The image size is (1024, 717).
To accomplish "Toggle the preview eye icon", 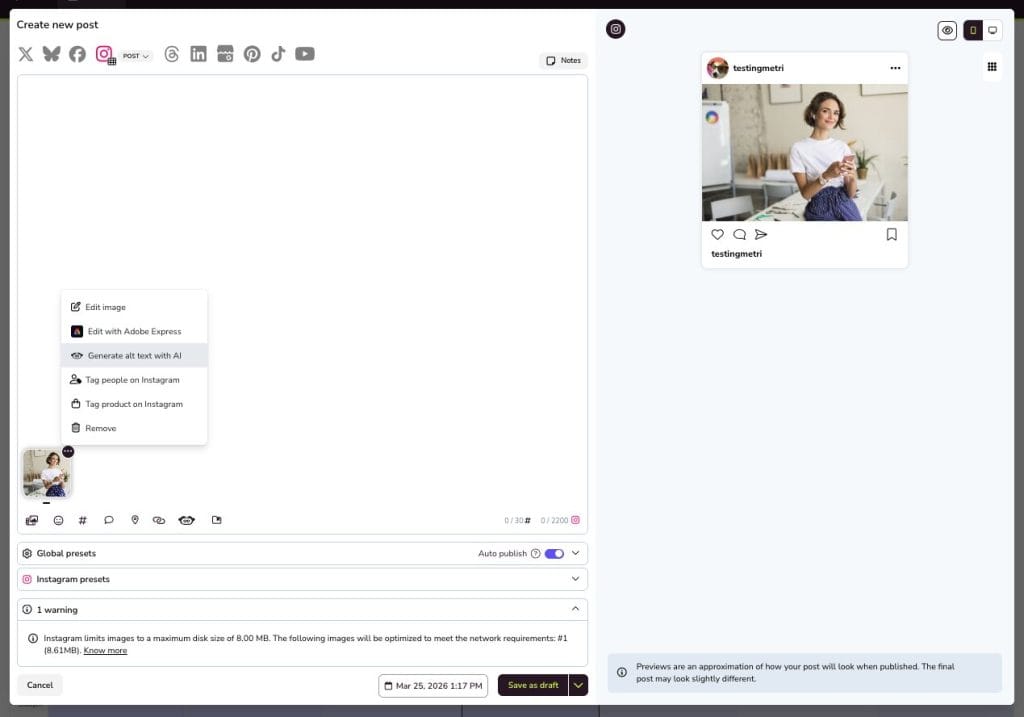I will [x=947, y=31].
